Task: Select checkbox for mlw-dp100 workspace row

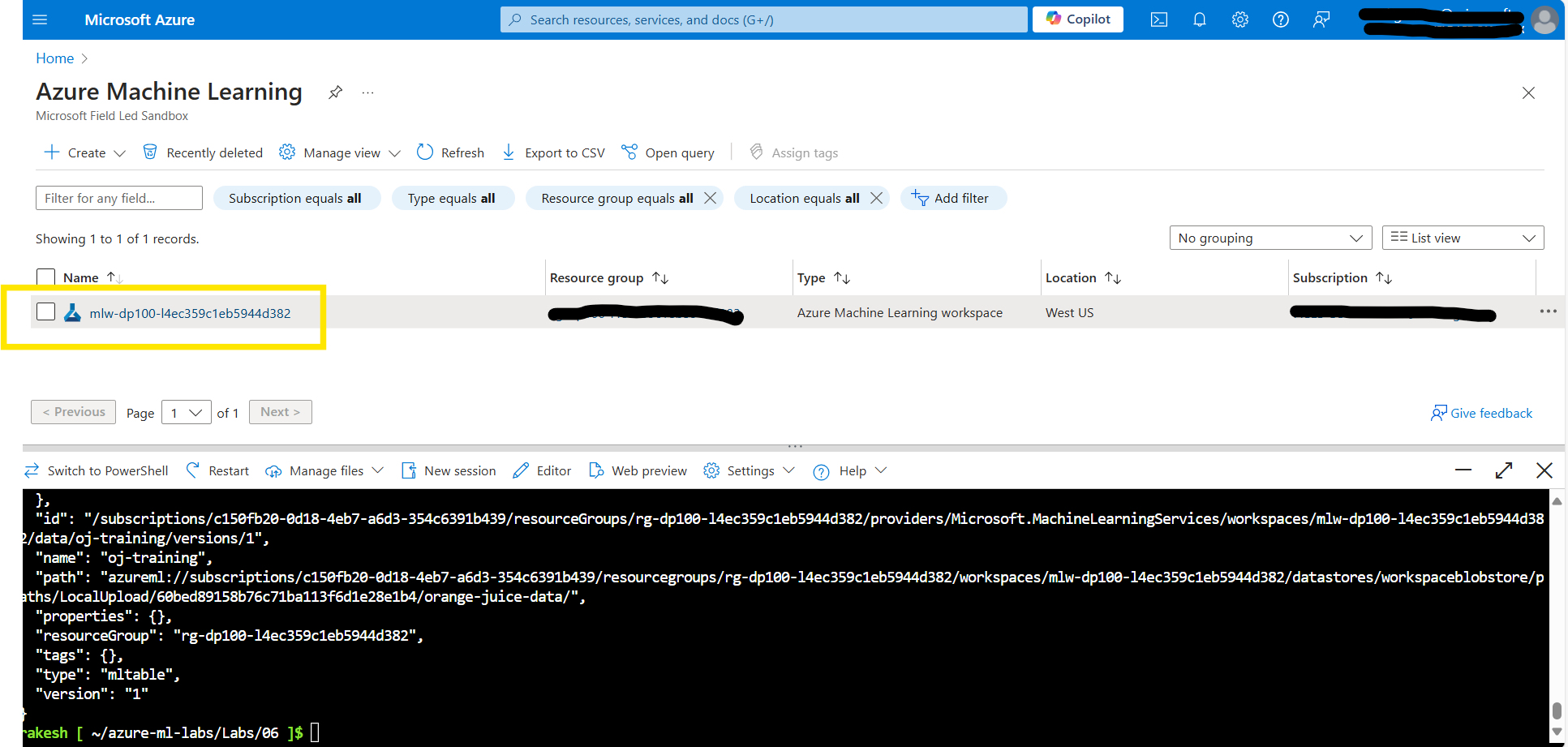Action: coord(46,311)
